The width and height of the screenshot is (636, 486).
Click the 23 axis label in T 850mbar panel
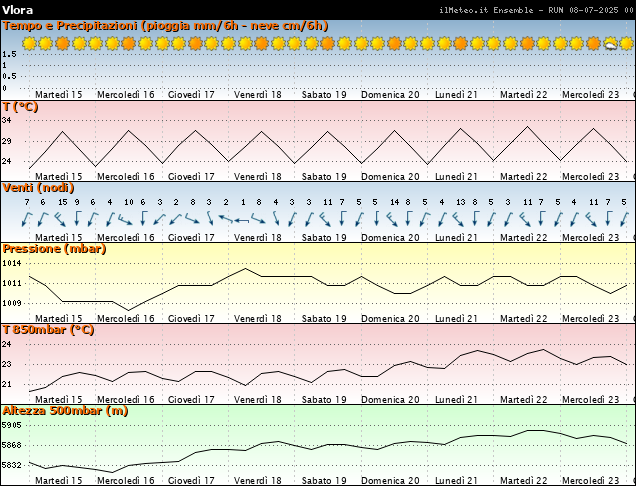tap(6, 364)
